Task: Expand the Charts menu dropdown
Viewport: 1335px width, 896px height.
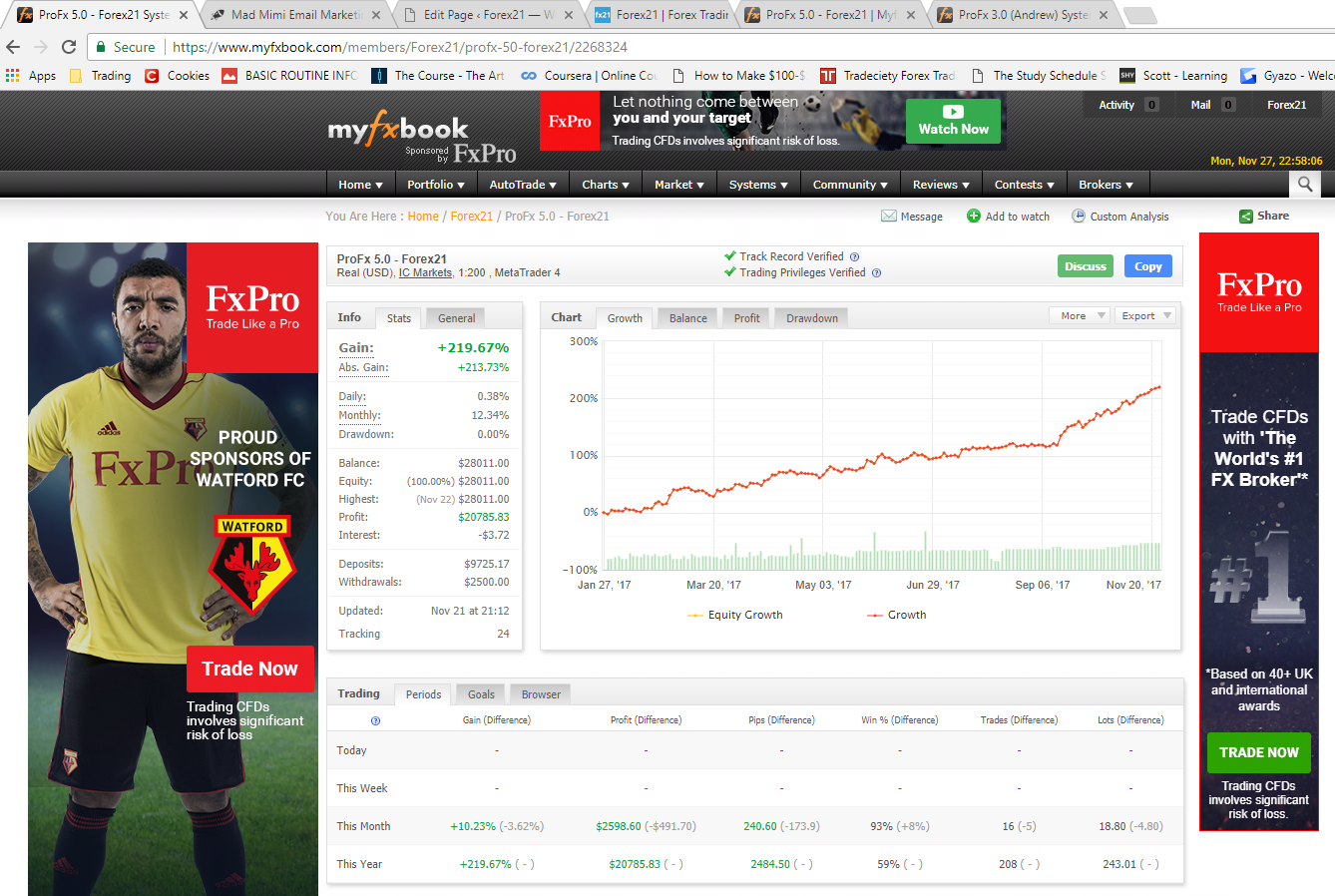Action: coord(606,185)
